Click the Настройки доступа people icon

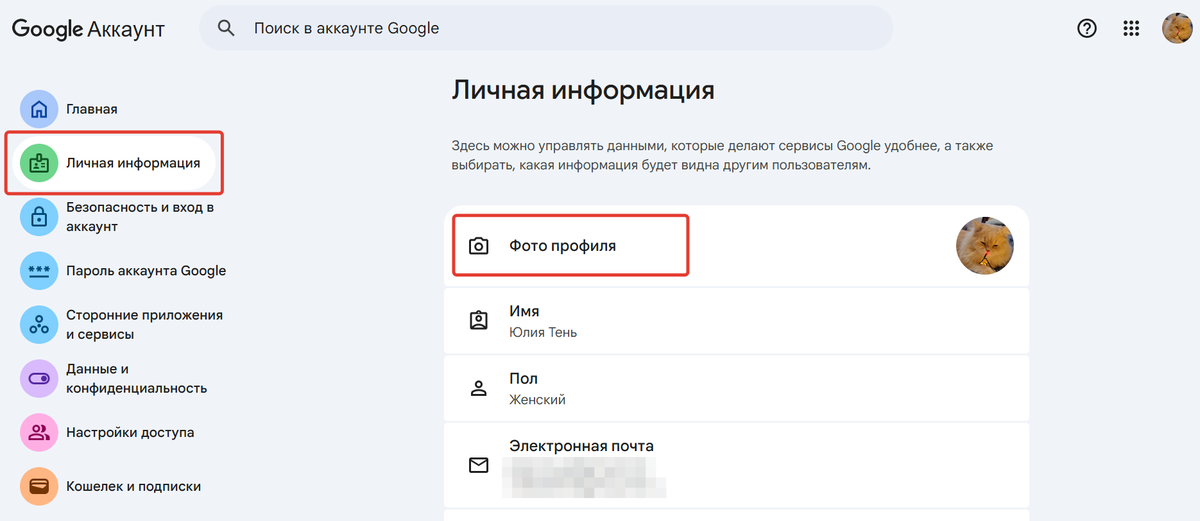40,433
